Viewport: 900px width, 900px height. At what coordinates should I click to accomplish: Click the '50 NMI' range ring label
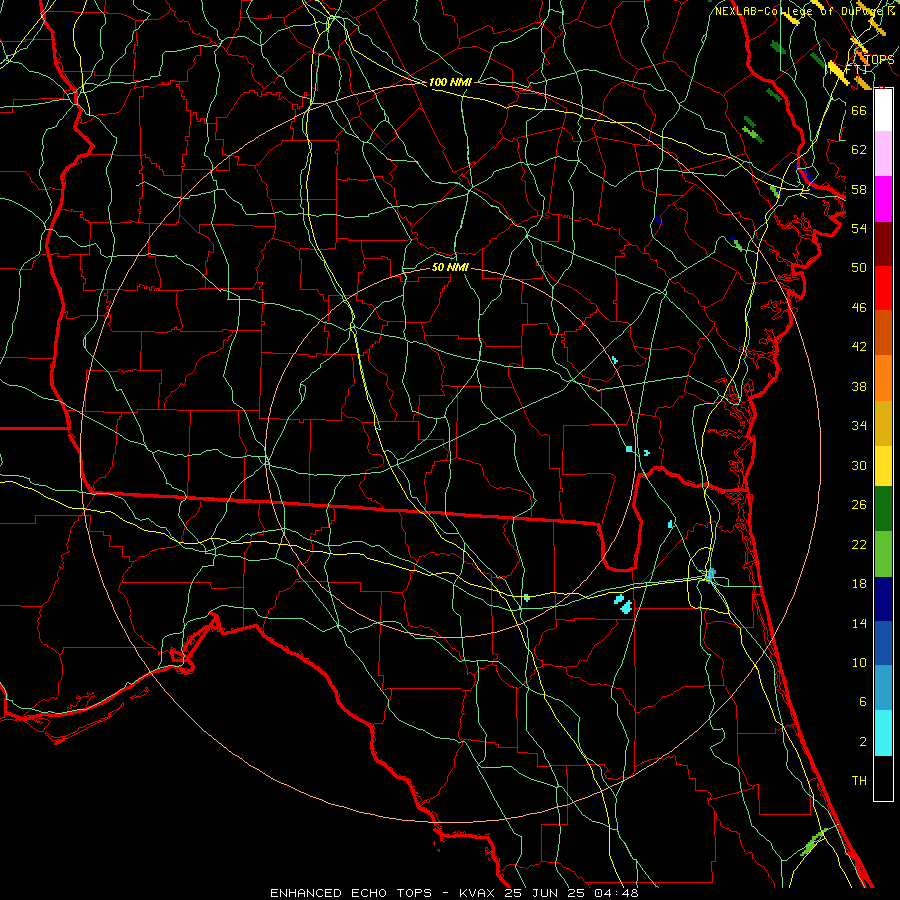click(450, 267)
